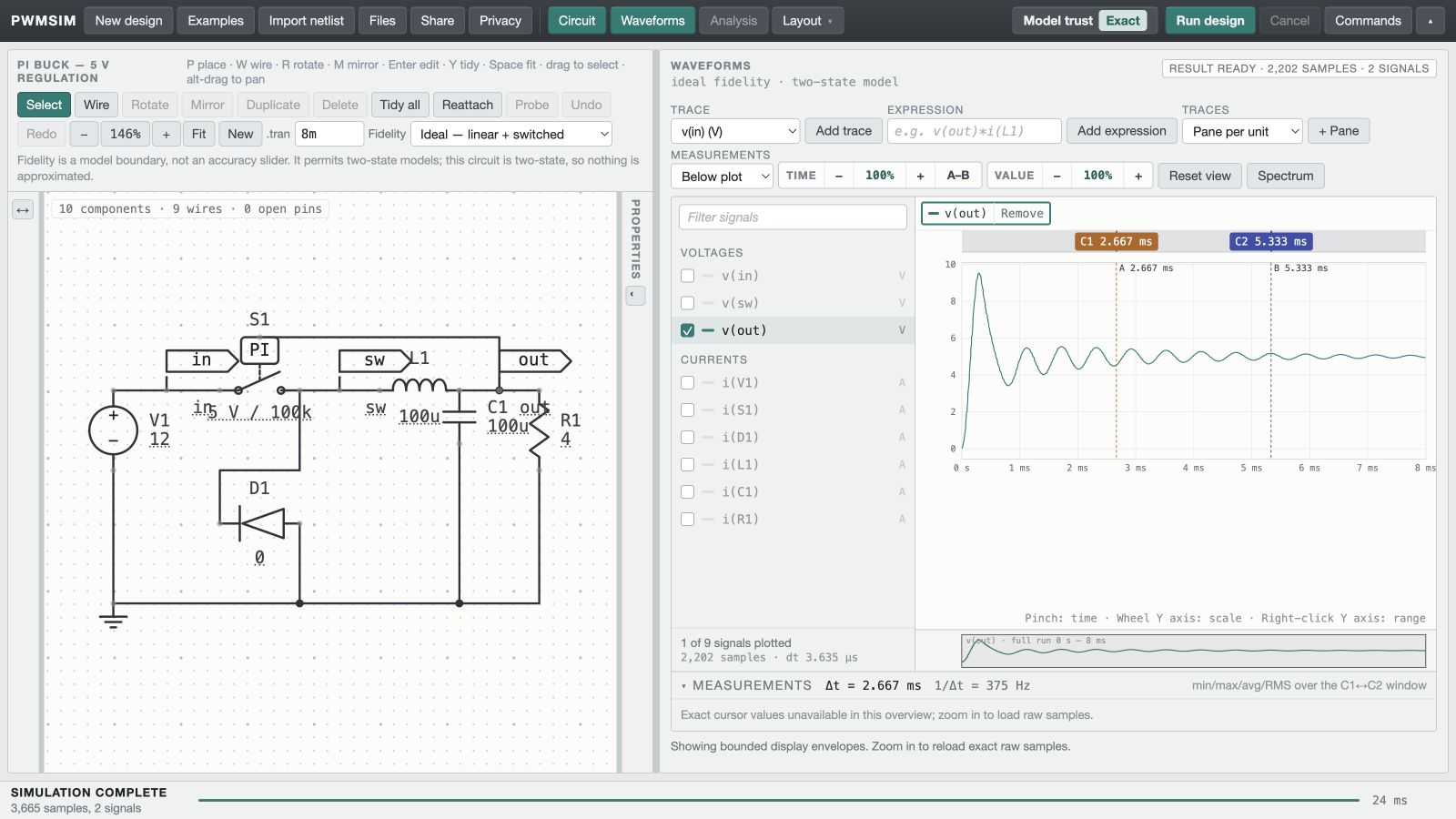This screenshot has width=1456, height=819.
Task: Open the Pane per unit dropdown
Action: coord(1242,131)
